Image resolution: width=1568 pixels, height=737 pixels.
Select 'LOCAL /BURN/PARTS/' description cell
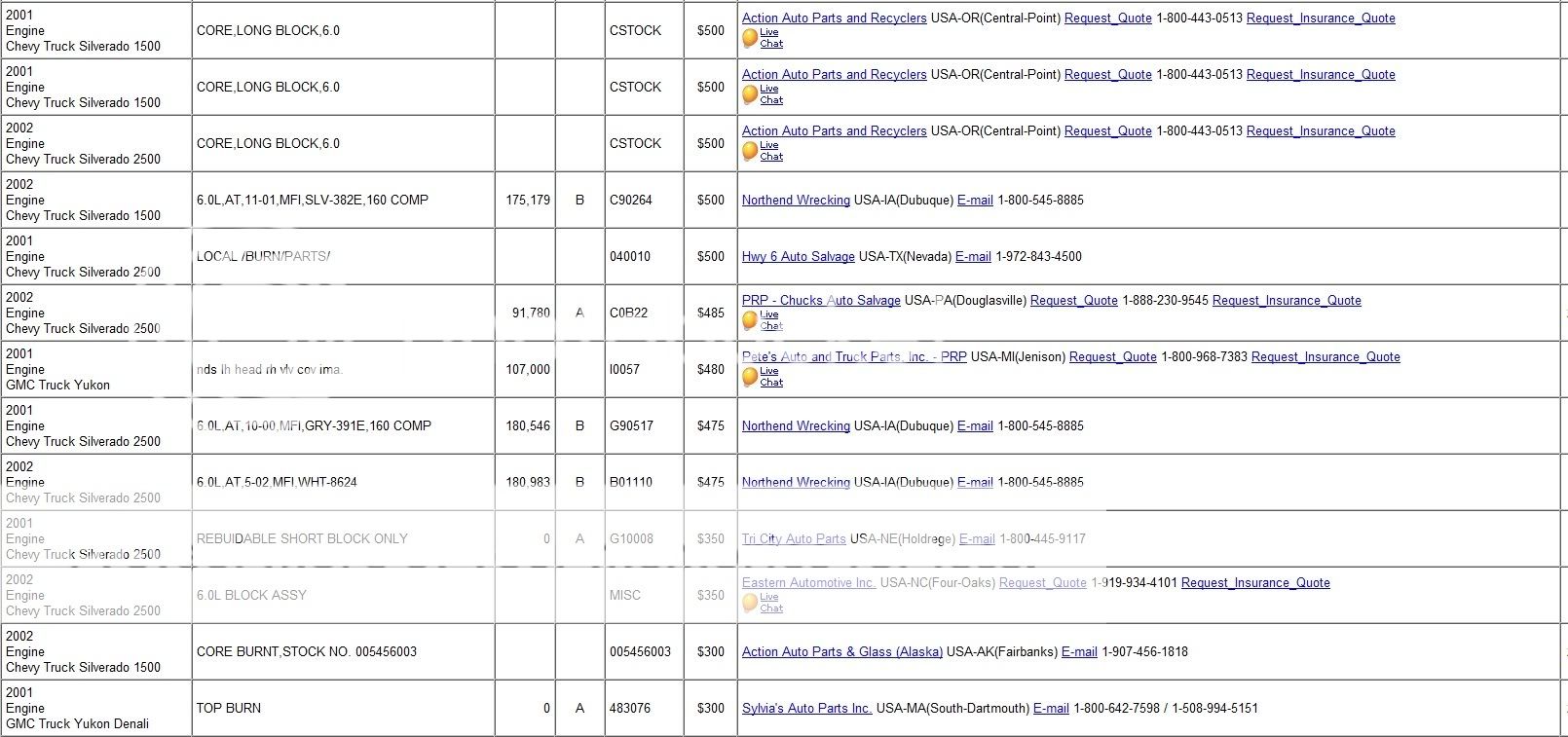point(343,256)
